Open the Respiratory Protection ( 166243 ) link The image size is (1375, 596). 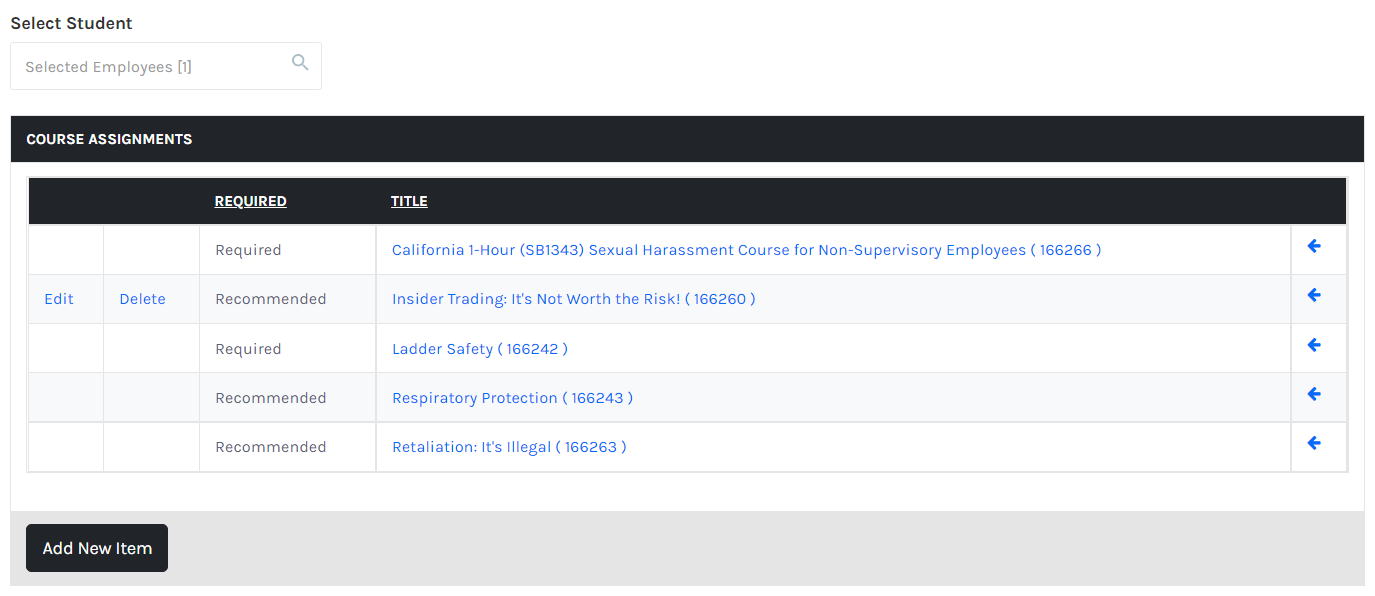click(512, 398)
